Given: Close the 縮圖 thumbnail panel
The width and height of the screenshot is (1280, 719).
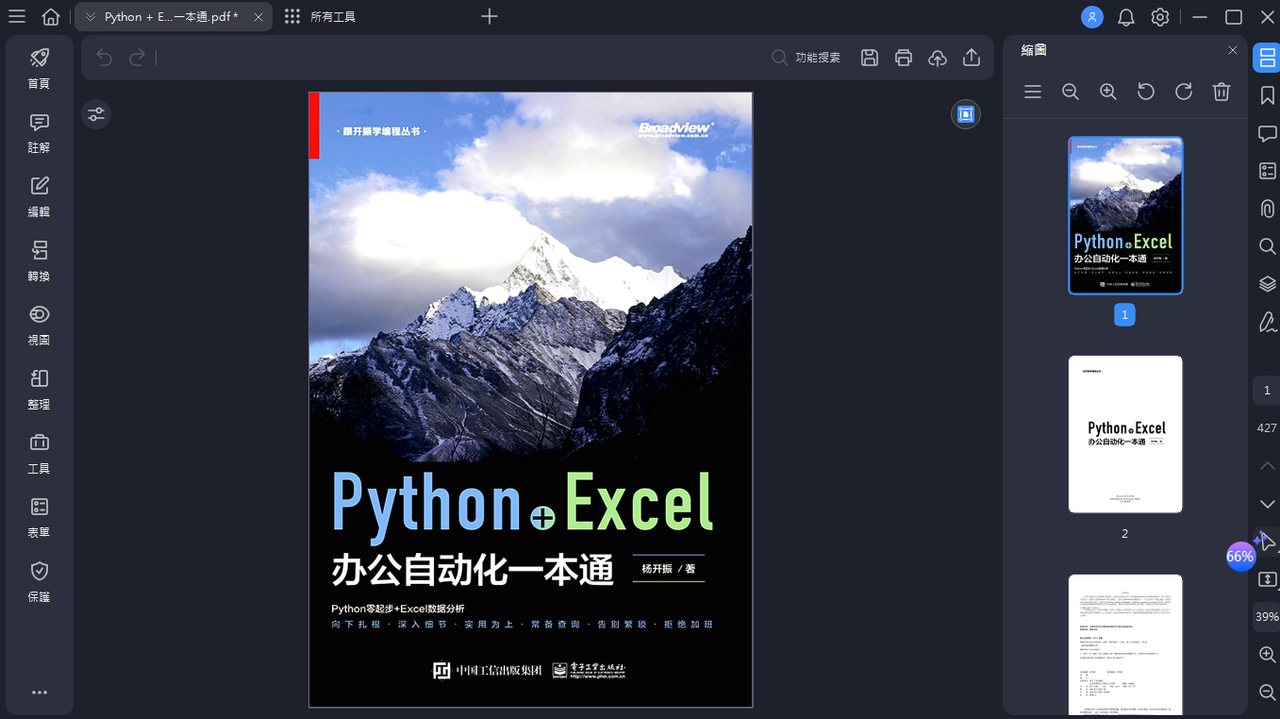Looking at the screenshot, I should tap(1232, 50).
